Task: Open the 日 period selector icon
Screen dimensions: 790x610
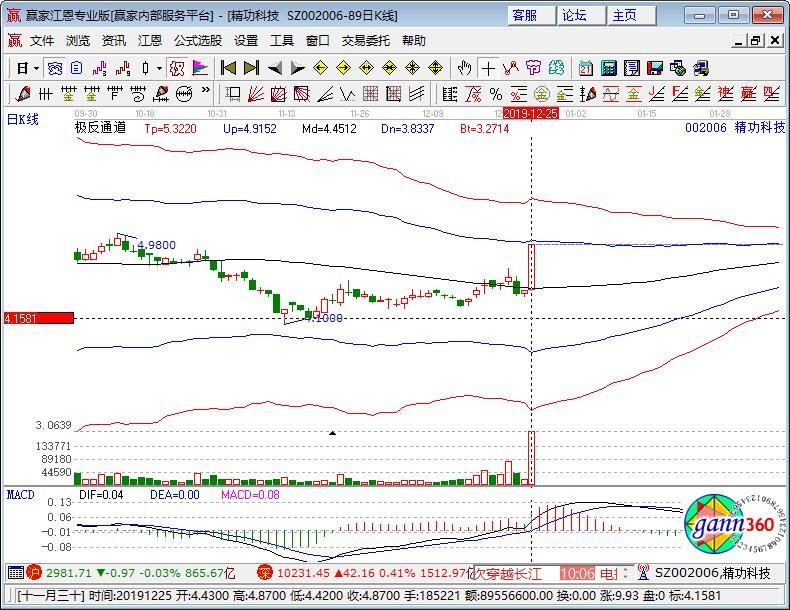Action: tap(22, 68)
